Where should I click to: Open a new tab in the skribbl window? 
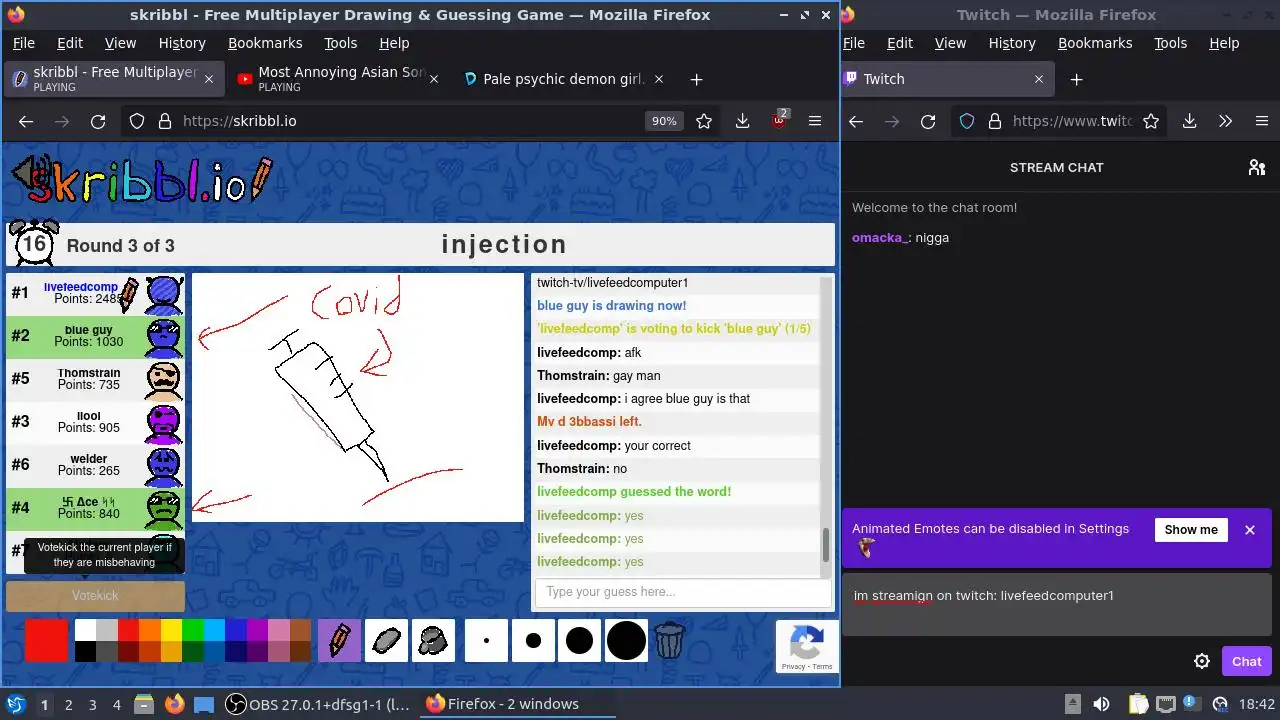(696, 79)
